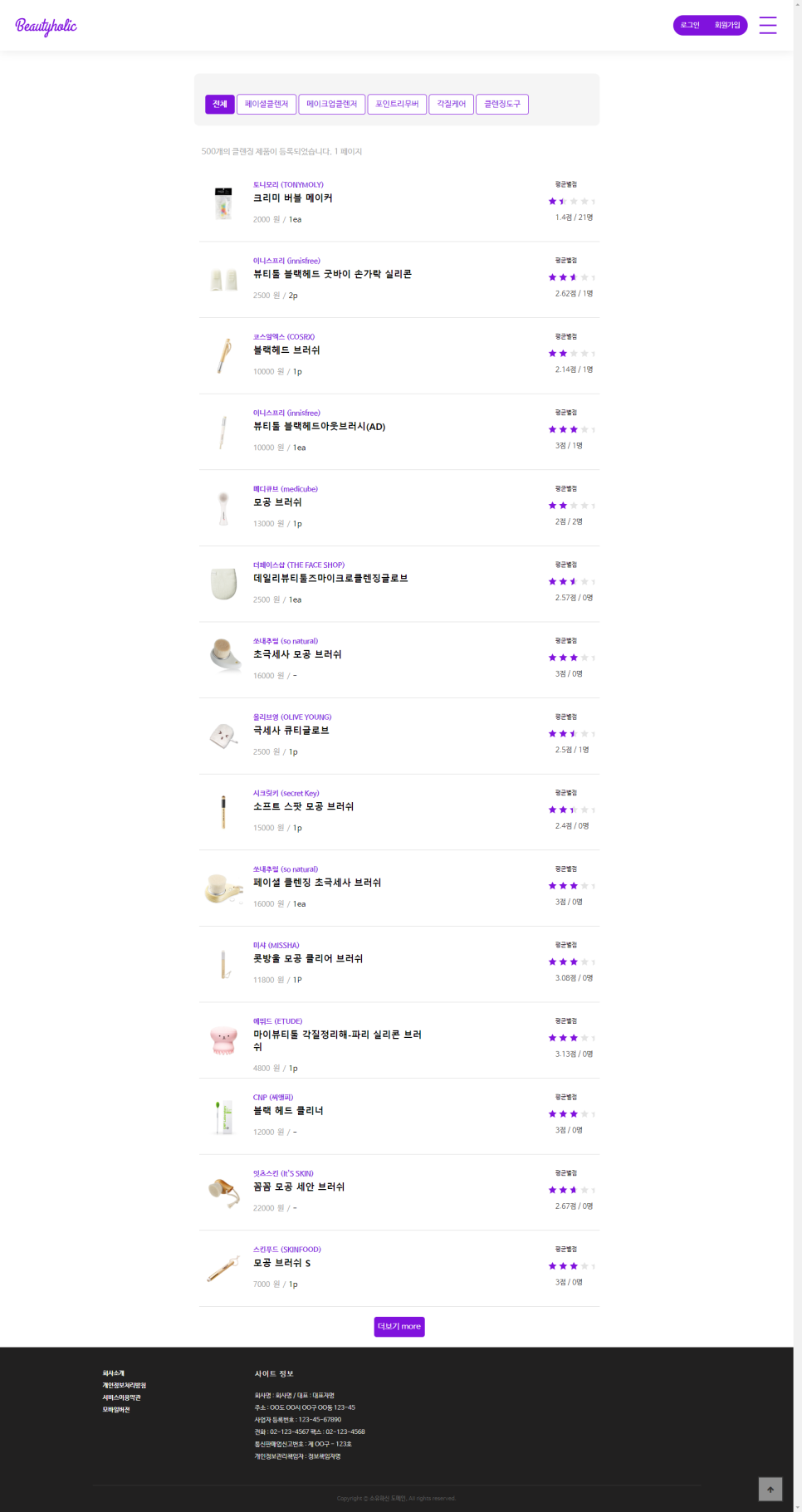Open the 포인트리무버 category tab

click(x=397, y=104)
